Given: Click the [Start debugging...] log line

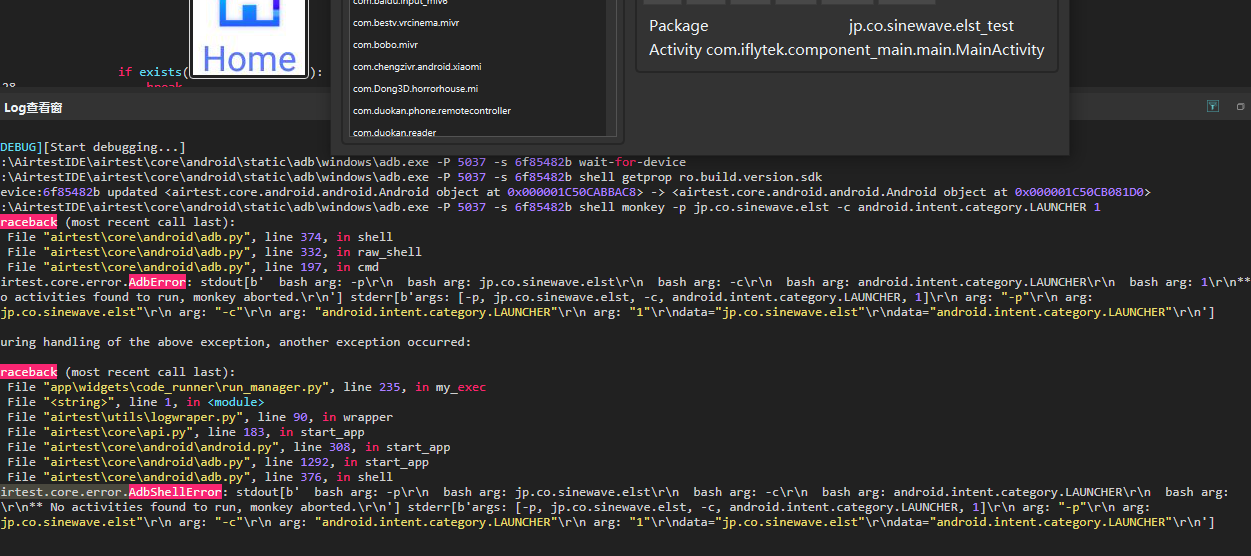Looking at the screenshot, I should tap(93, 147).
